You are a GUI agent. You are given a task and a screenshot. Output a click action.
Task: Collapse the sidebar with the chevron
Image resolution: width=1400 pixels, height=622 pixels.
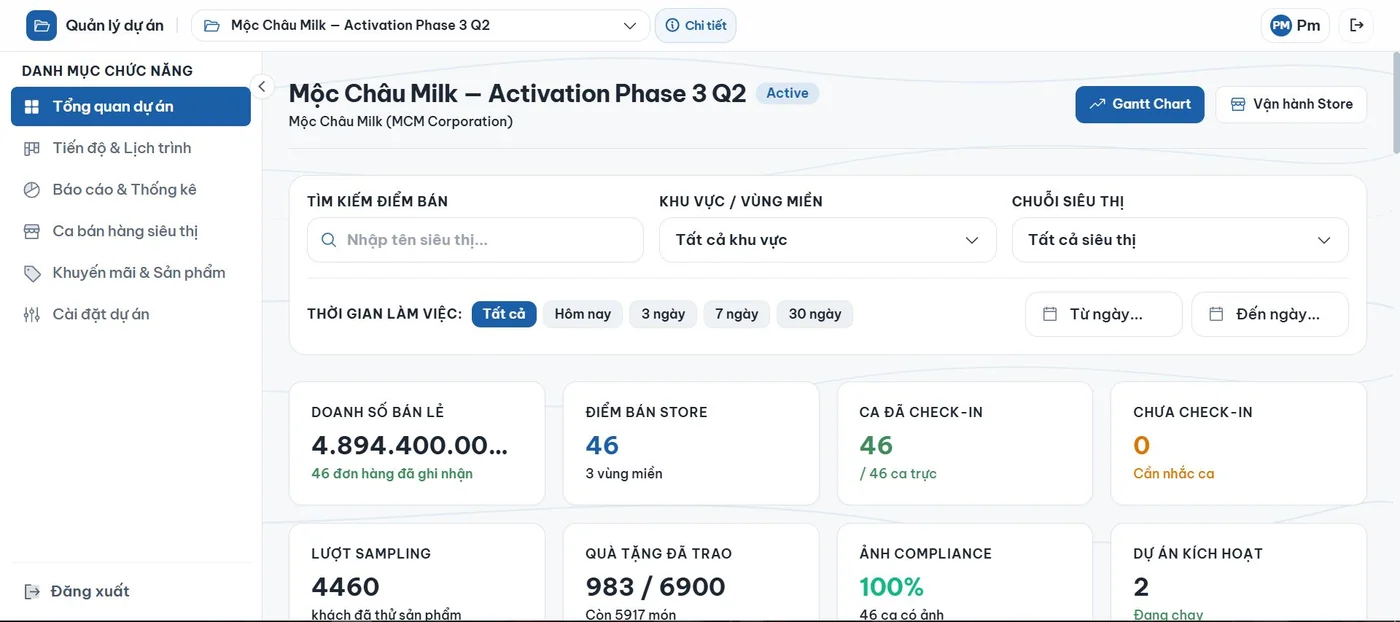pos(262,86)
